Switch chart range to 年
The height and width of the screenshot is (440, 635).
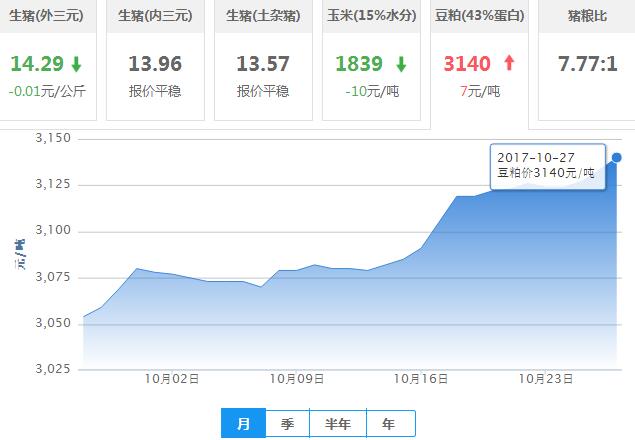(x=390, y=423)
